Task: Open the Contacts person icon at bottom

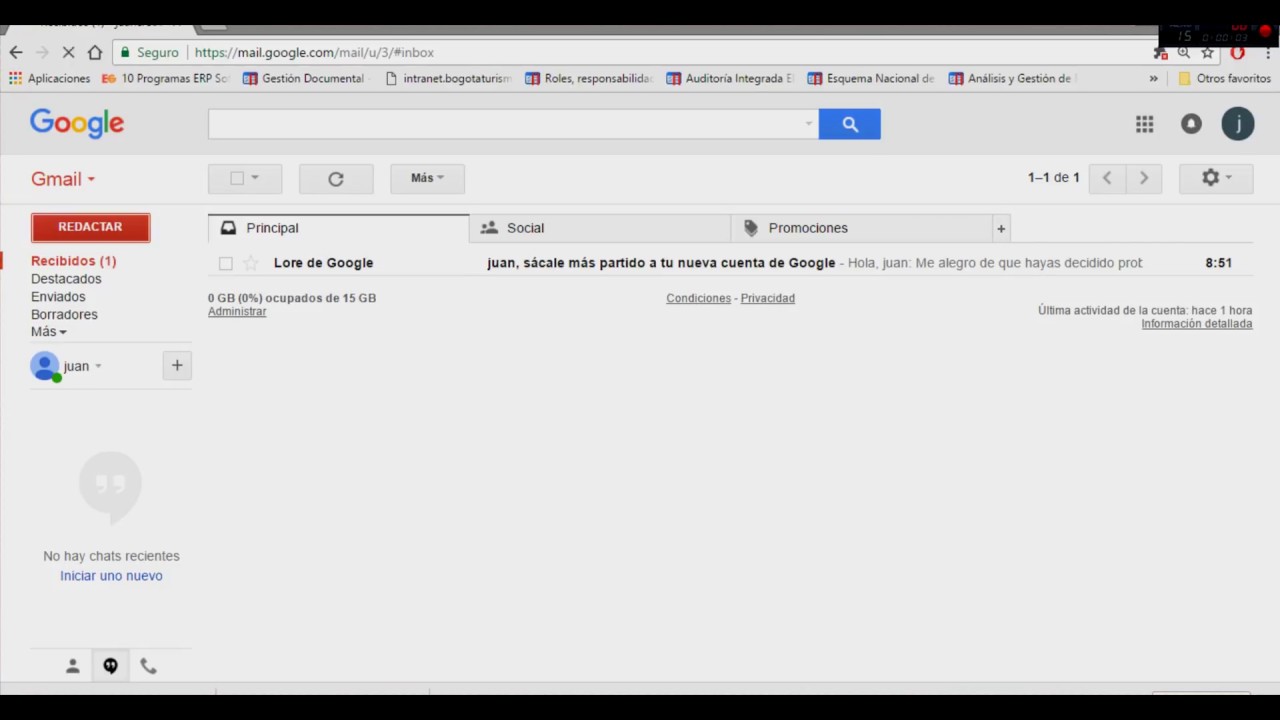Action: (72, 666)
